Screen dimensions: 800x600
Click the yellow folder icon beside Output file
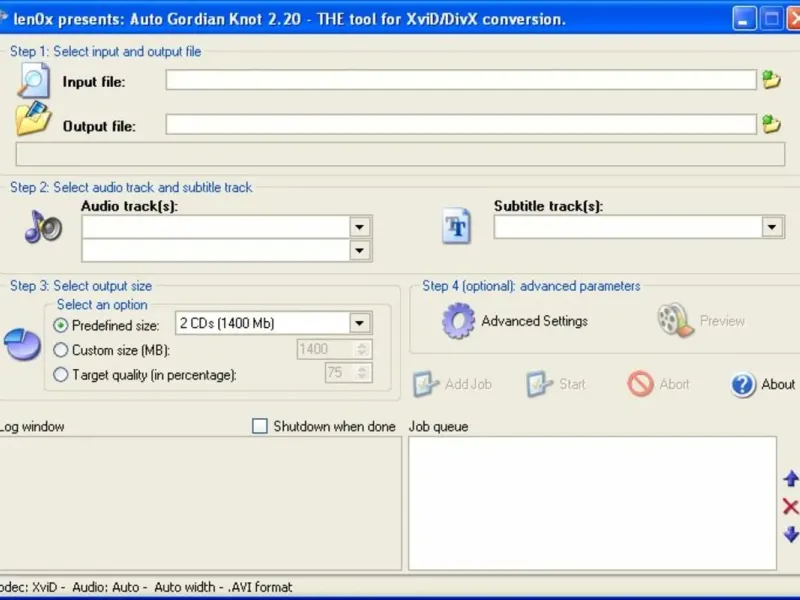pyautogui.click(x=33, y=118)
